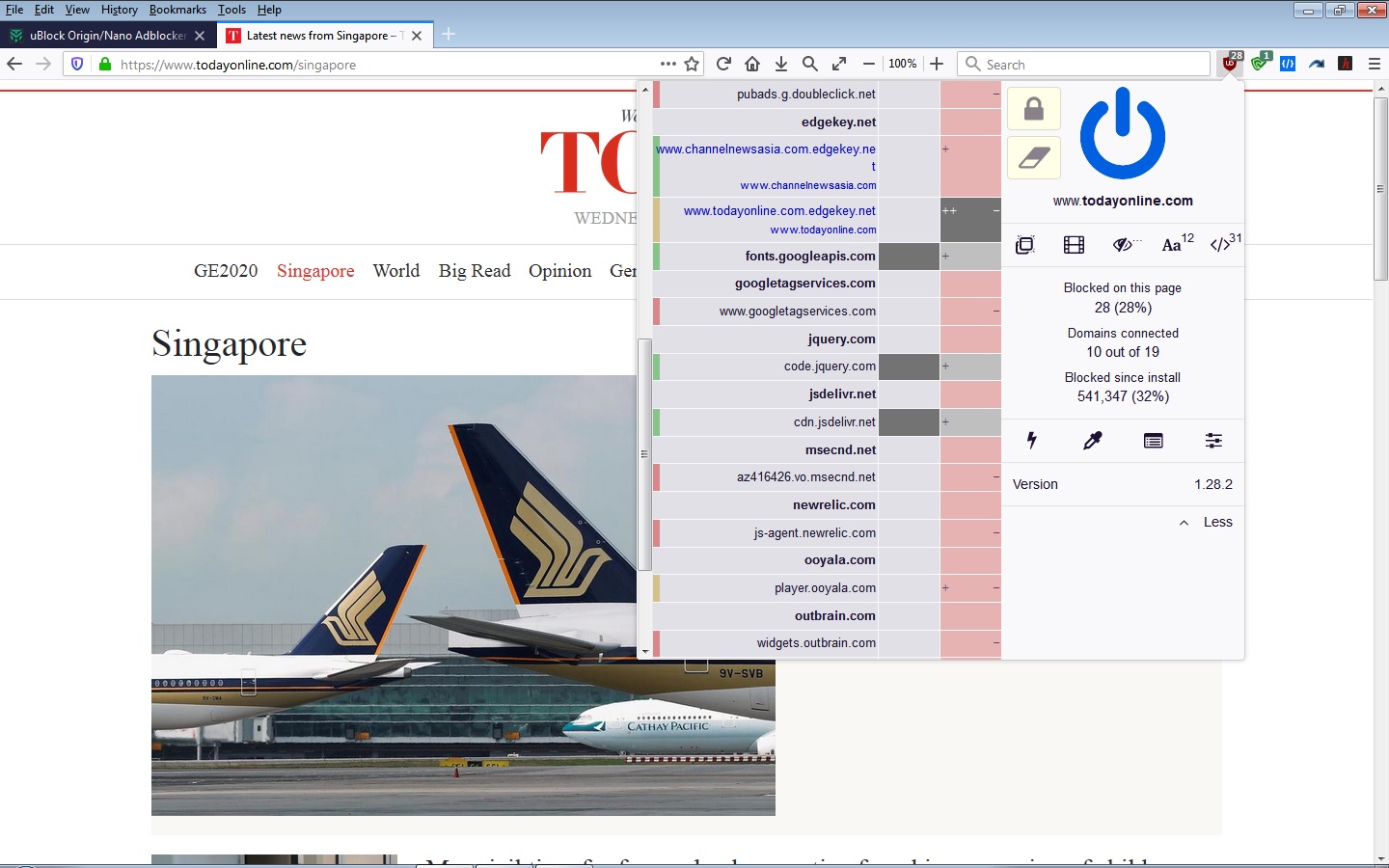This screenshot has height=868, width=1389.
Task: Open the World section link
Action: click(x=396, y=271)
